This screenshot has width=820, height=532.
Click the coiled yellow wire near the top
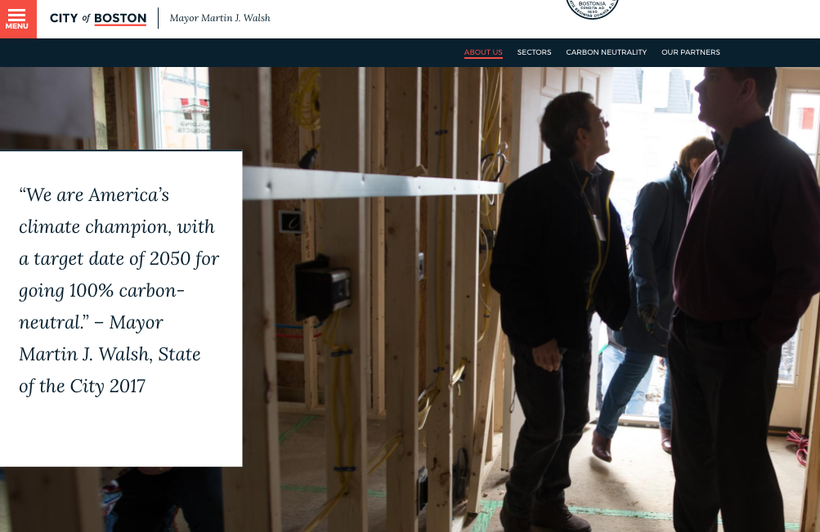[x=306, y=100]
